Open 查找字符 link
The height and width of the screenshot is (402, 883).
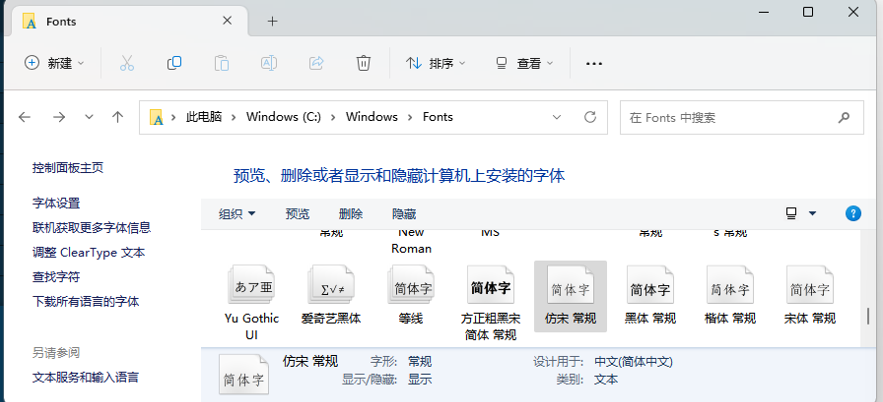click(x=56, y=277)
